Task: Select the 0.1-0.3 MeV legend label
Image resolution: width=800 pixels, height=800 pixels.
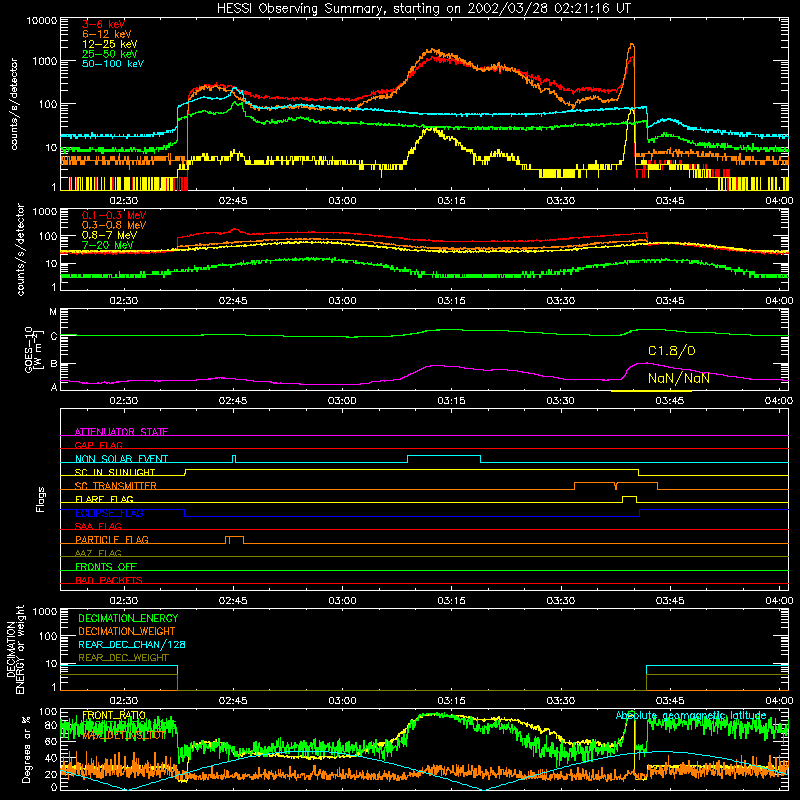Action: [x=114, y=216]
